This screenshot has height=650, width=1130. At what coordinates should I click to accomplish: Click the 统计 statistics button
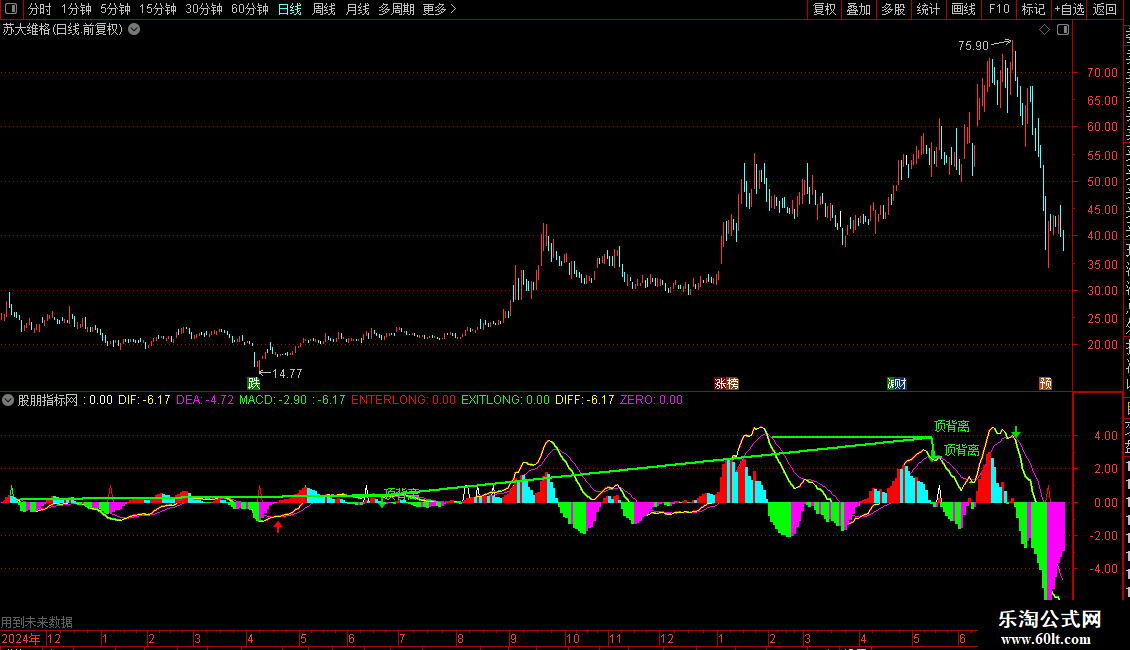coord(927,9)
